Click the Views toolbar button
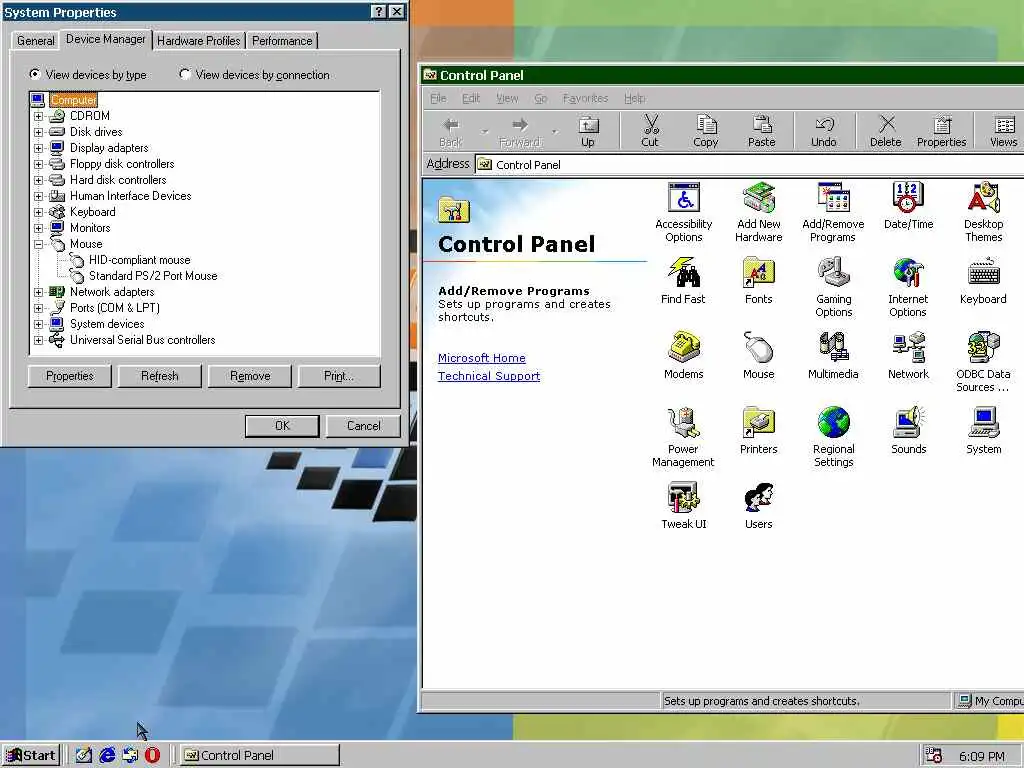1024x768 pixels. pos(1003,131)
